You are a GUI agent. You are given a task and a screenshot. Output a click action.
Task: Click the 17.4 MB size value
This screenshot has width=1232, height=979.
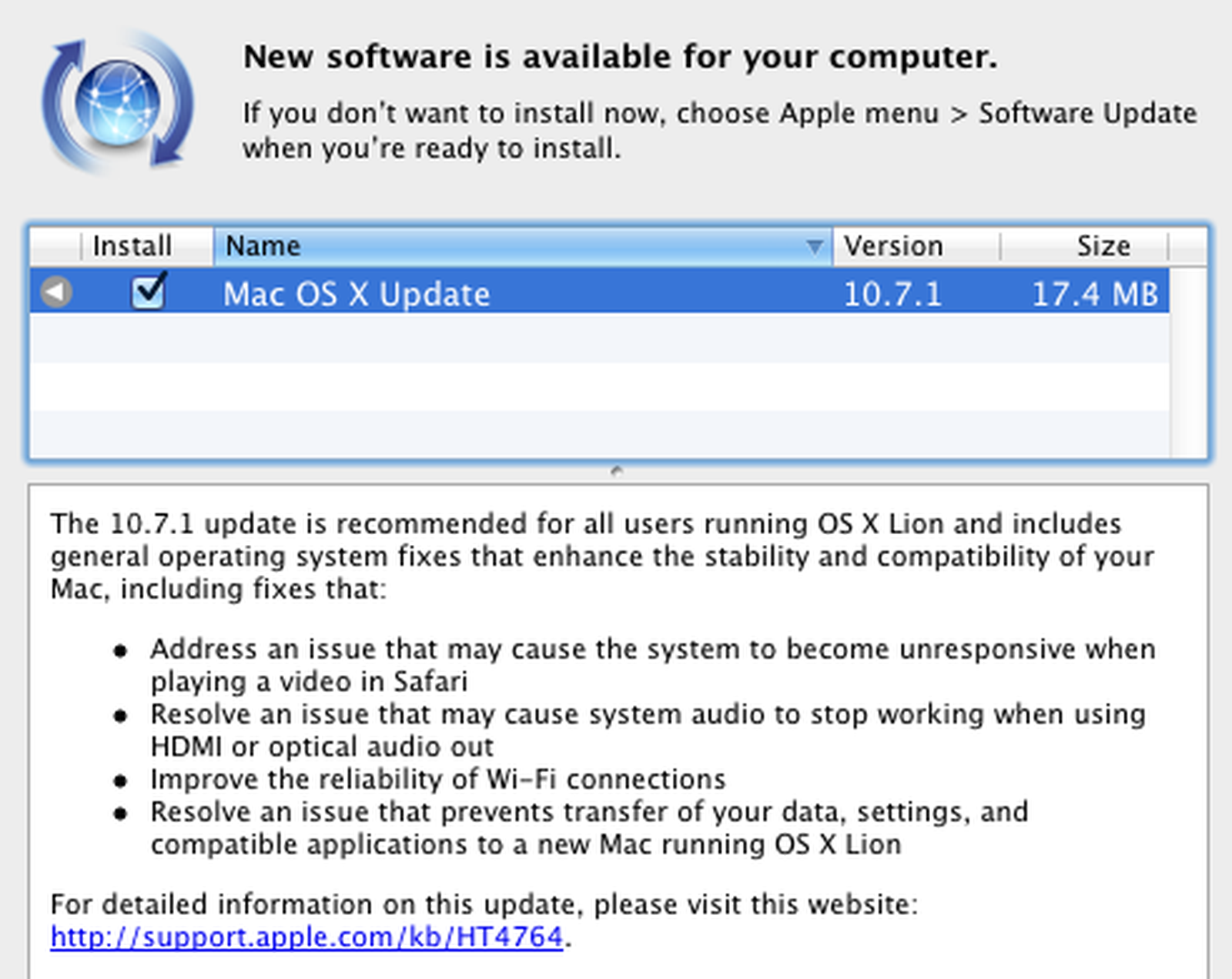pyautogui.click(x=1094, y=294)
